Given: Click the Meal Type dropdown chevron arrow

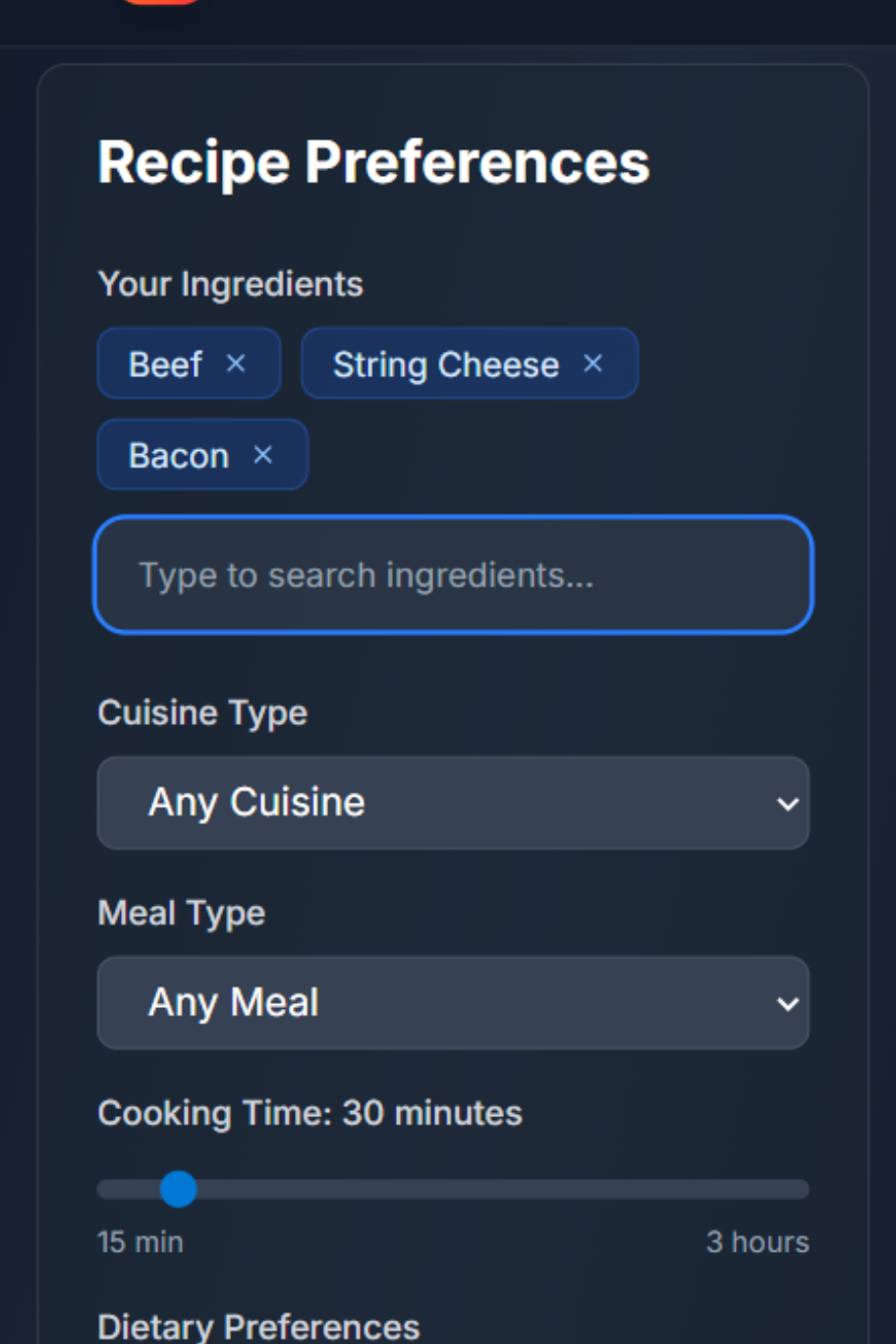Looking at the screenshot, I should pos(787,1004).
